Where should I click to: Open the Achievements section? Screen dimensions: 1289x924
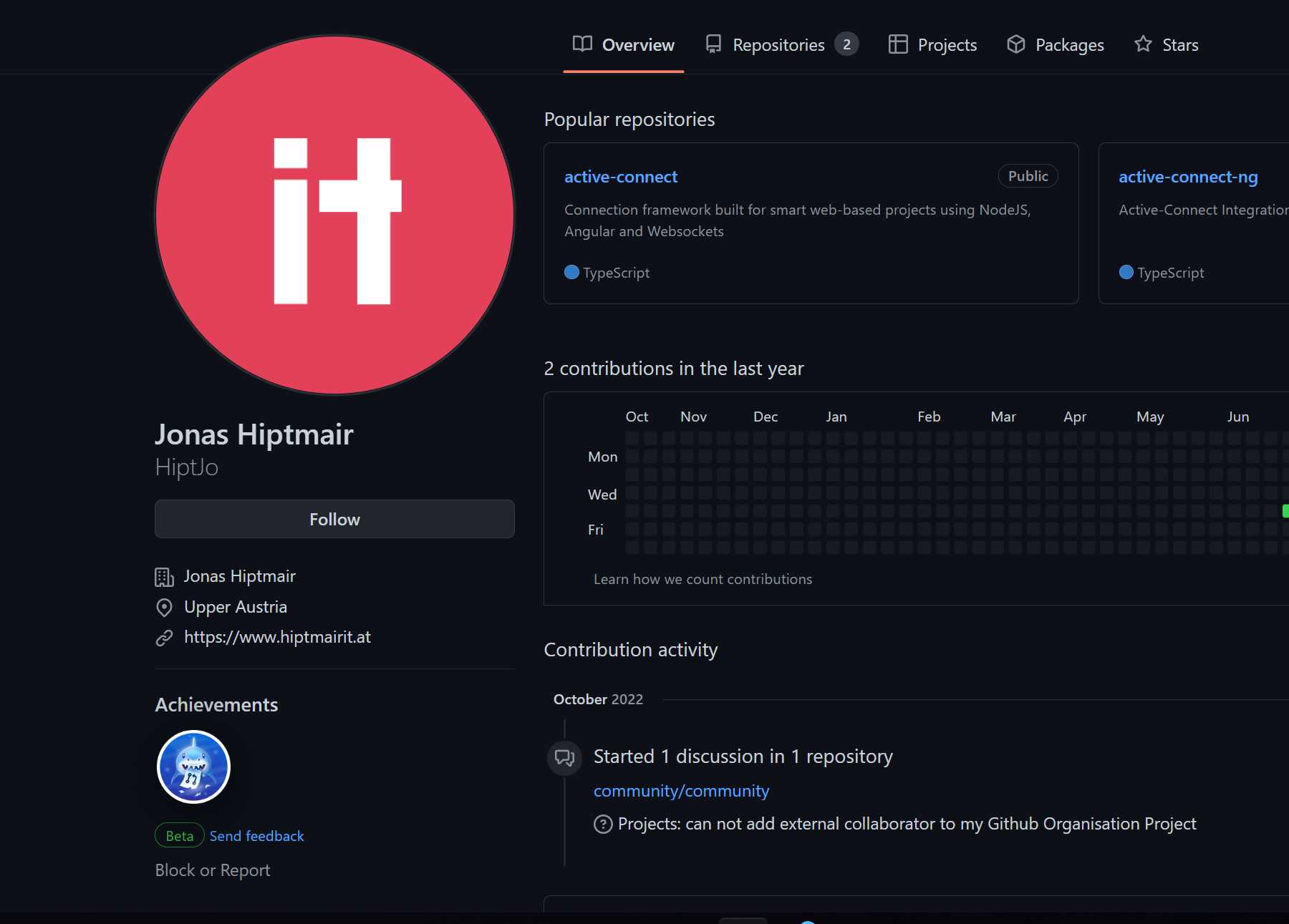216,705
